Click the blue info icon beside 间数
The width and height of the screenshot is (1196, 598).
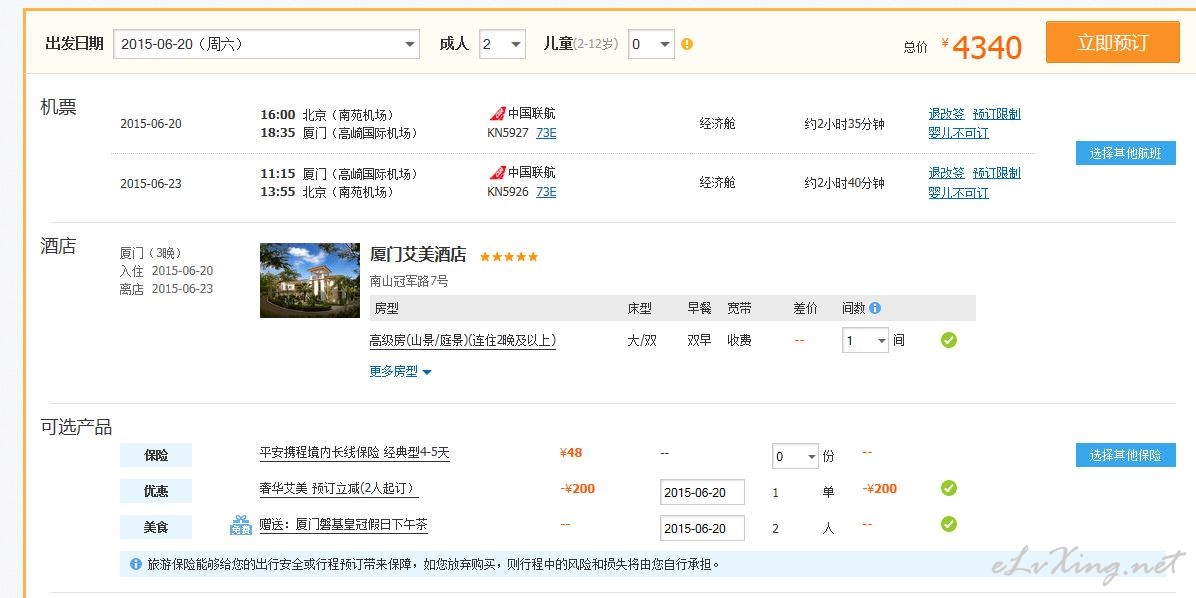point(875,308)
